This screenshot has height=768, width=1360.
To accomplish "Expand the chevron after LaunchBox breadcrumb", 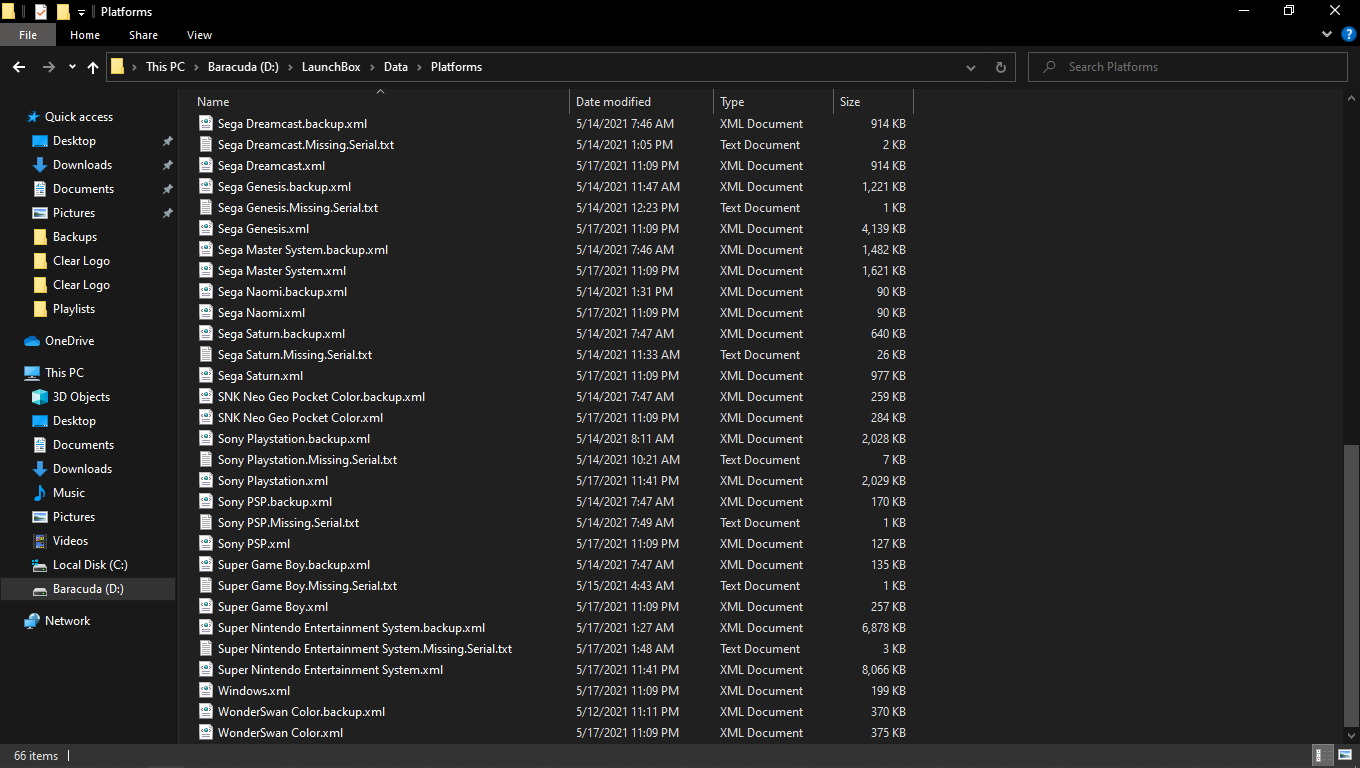I will pos(371,67).
